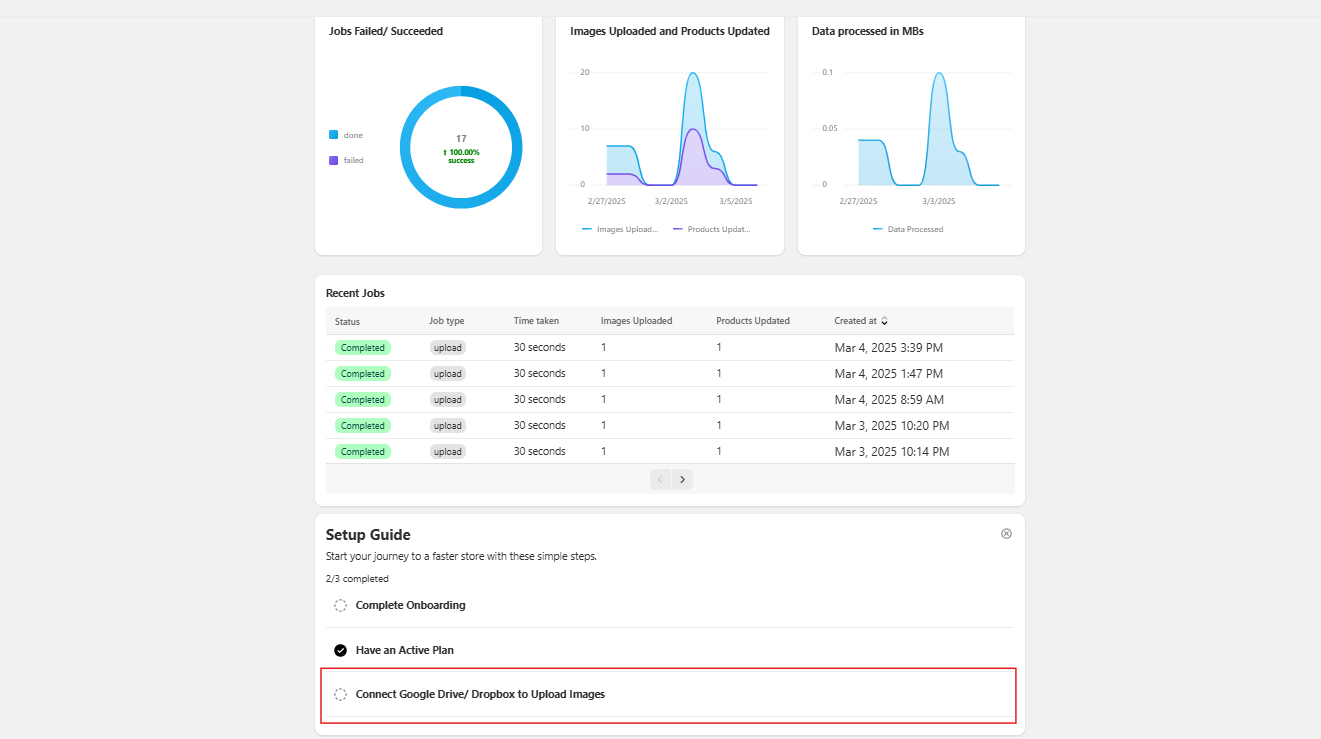Image resolution: width=1321 pixels, height=739 pixels.
Task: Open 'Connect Google Drive/ Dropbox to Upload Images'
Action: click(x=480, y=693)
